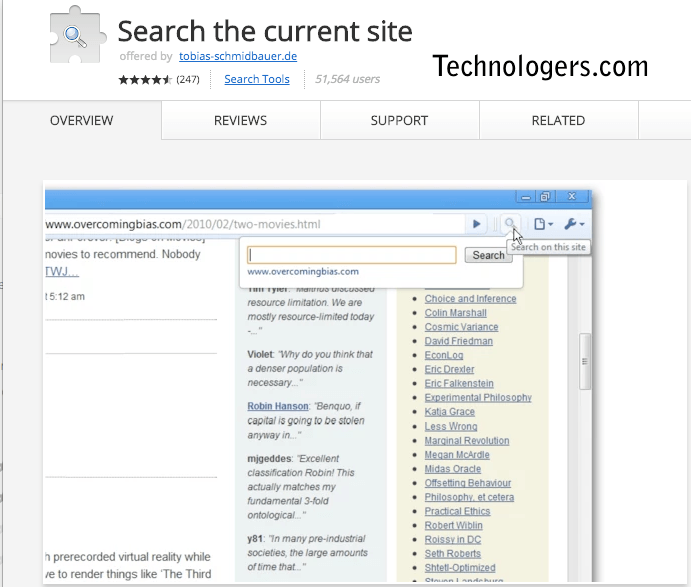This screenshot has width=691, height=587.
Task: Open the Roissy in DC link
Action: tap(453, 539)
